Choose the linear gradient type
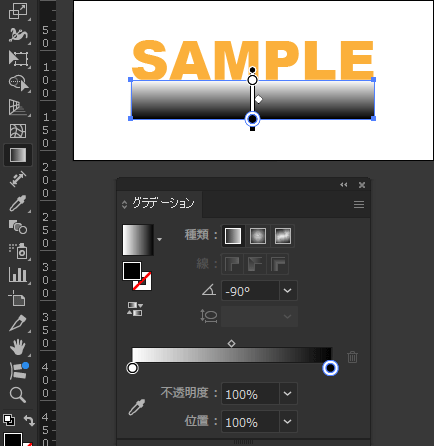Image resolution: width=434 pixels, height=446 pixels. click(x=233, y=236)
